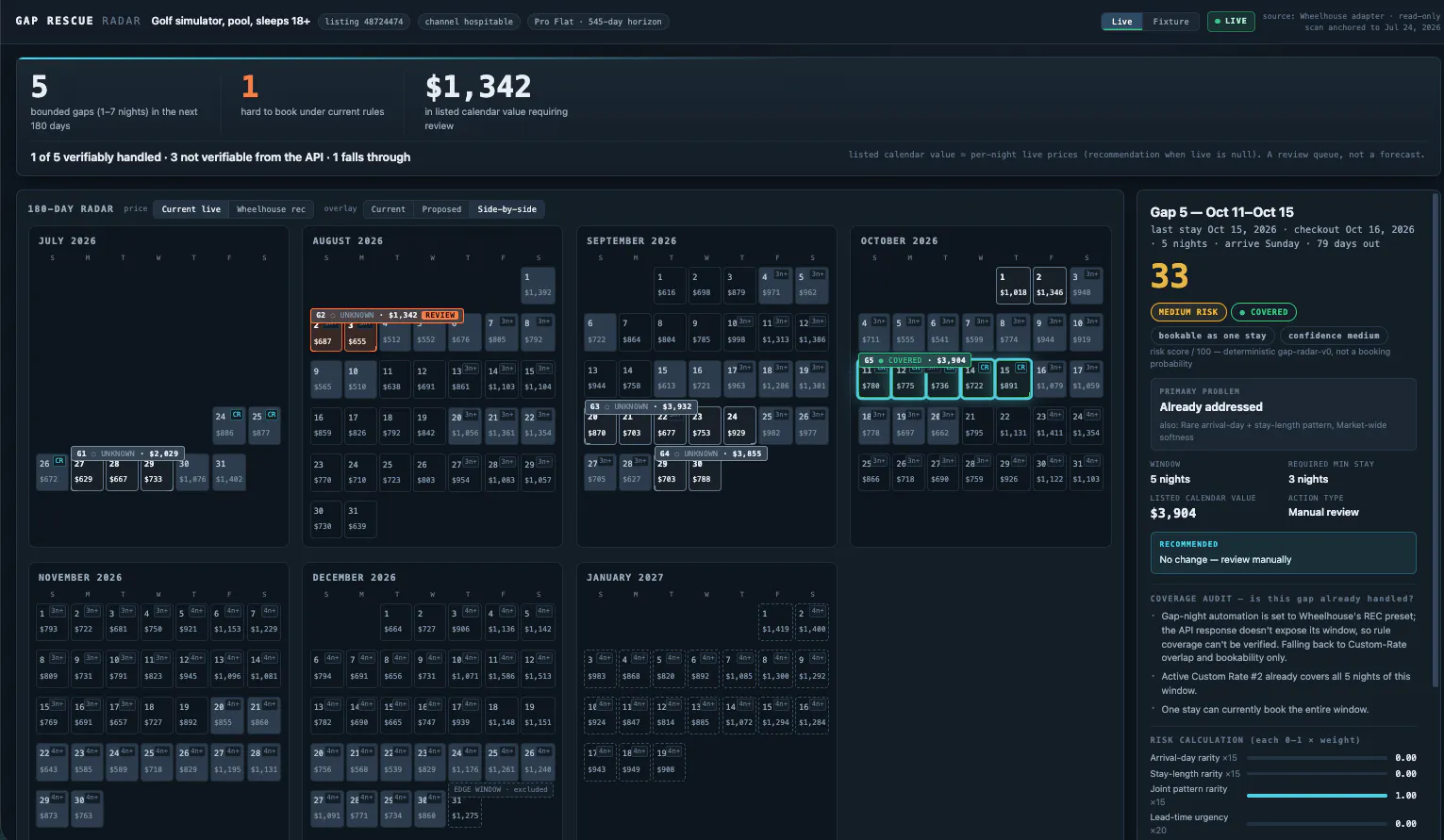Image resolution: width=1444 pixels, height=840 pixels.
Task: Click the Pro Flat 545-day horizon chip
Action: [598, 22]
